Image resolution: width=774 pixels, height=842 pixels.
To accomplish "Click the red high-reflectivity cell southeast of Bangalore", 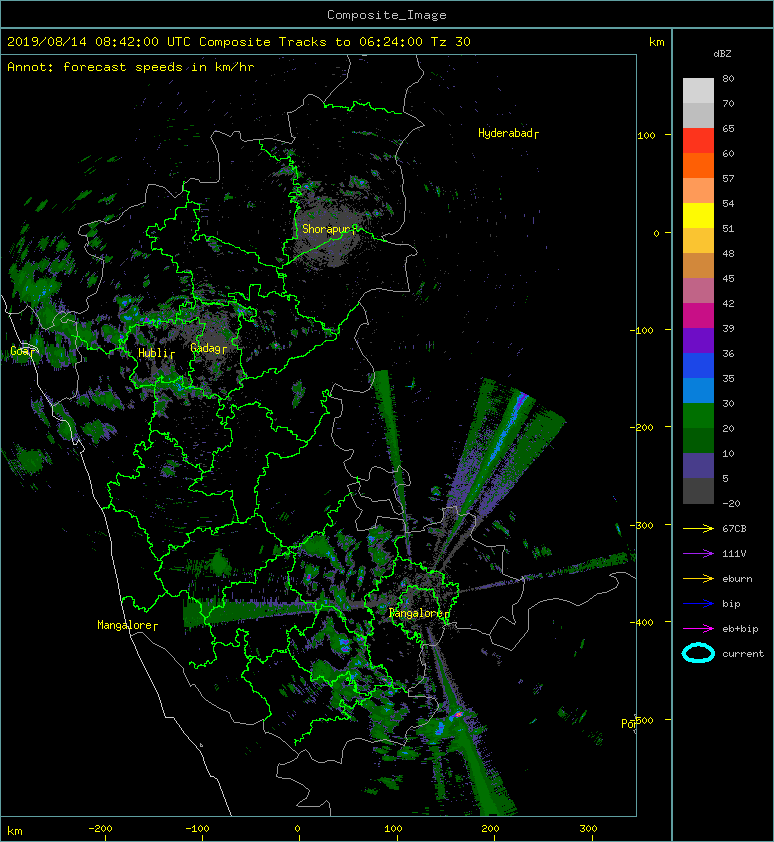I will click(459, 714).
